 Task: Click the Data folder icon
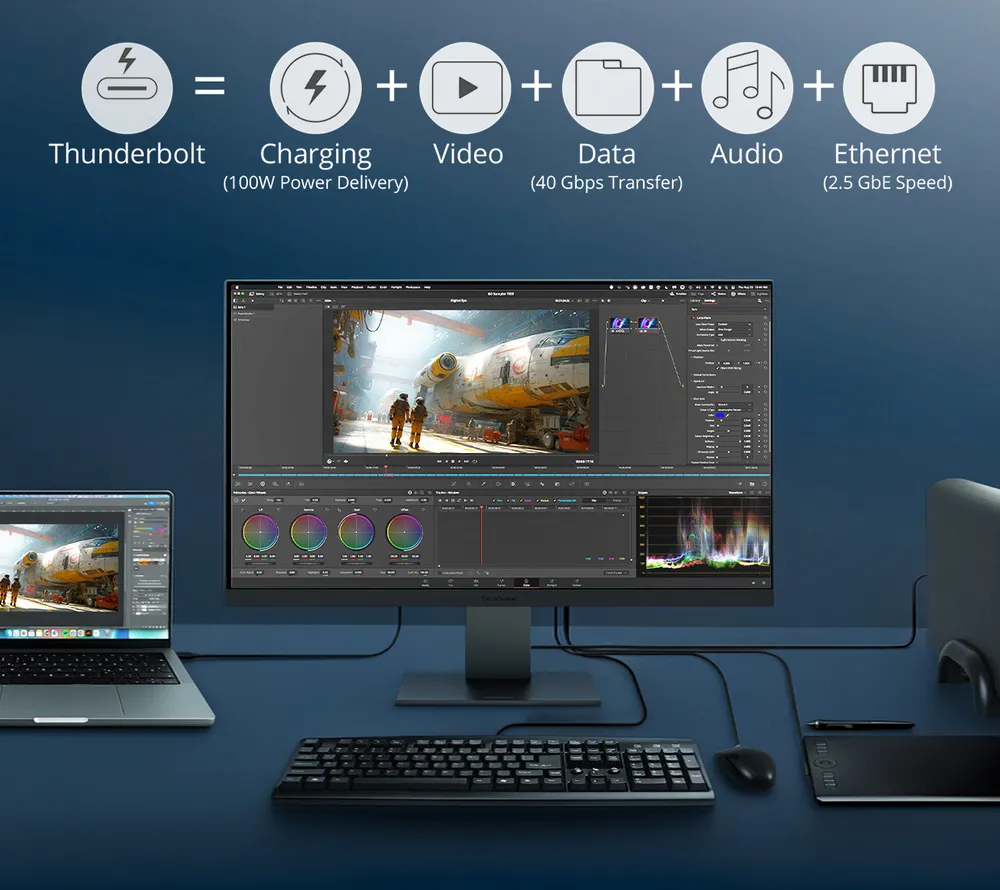click(607, 88)
